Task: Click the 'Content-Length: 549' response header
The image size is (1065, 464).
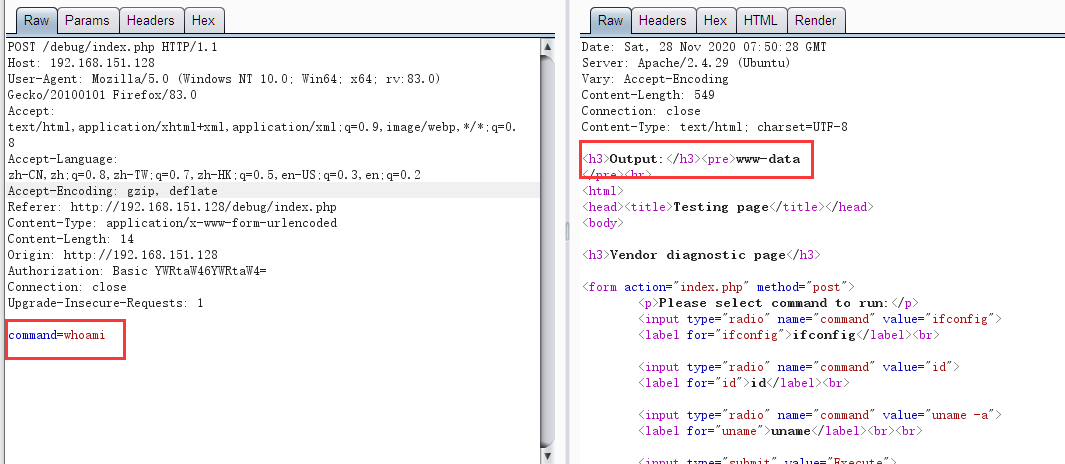Action: pos(647,95)
